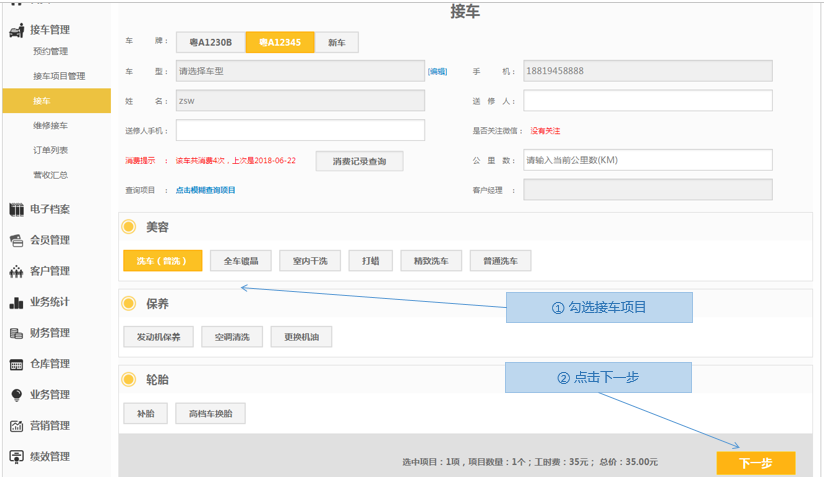Click the 消费记录查询 button
Image resolution: width=824 pixels, height=477 pixels.
pyautogui.click(x=359, y=161)
